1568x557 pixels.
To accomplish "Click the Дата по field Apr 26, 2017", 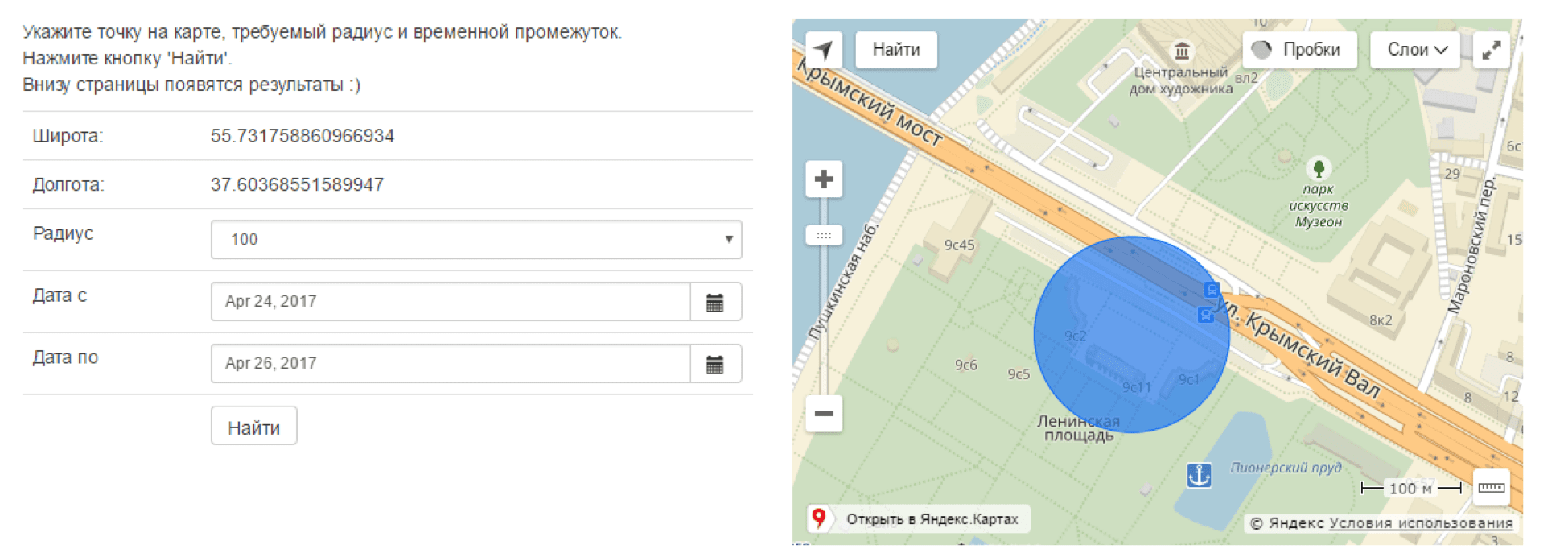I will click(x=451, y=364).
